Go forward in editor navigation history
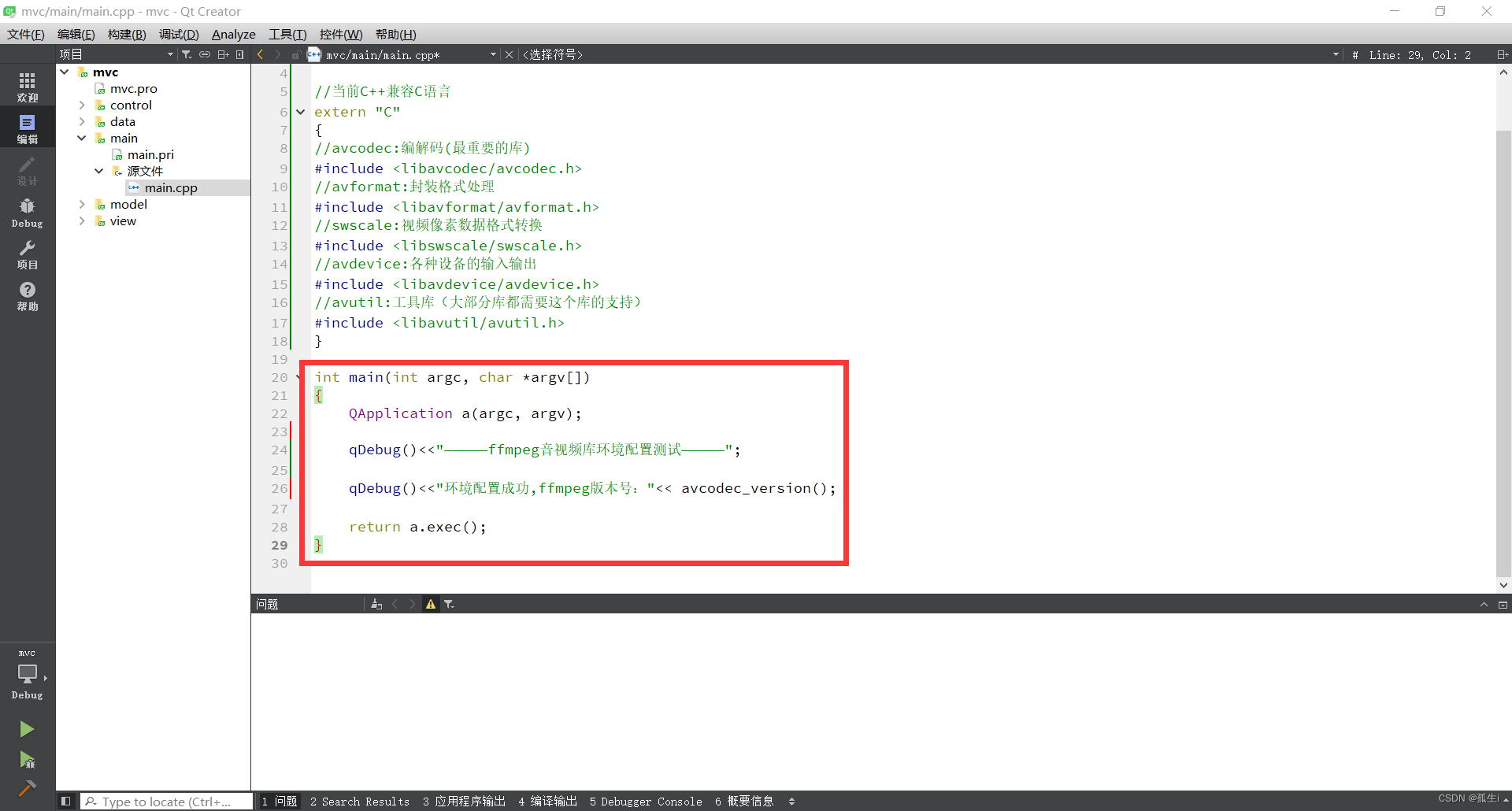The width and height of the screenshot is (1512, 811). coord(277,54)
